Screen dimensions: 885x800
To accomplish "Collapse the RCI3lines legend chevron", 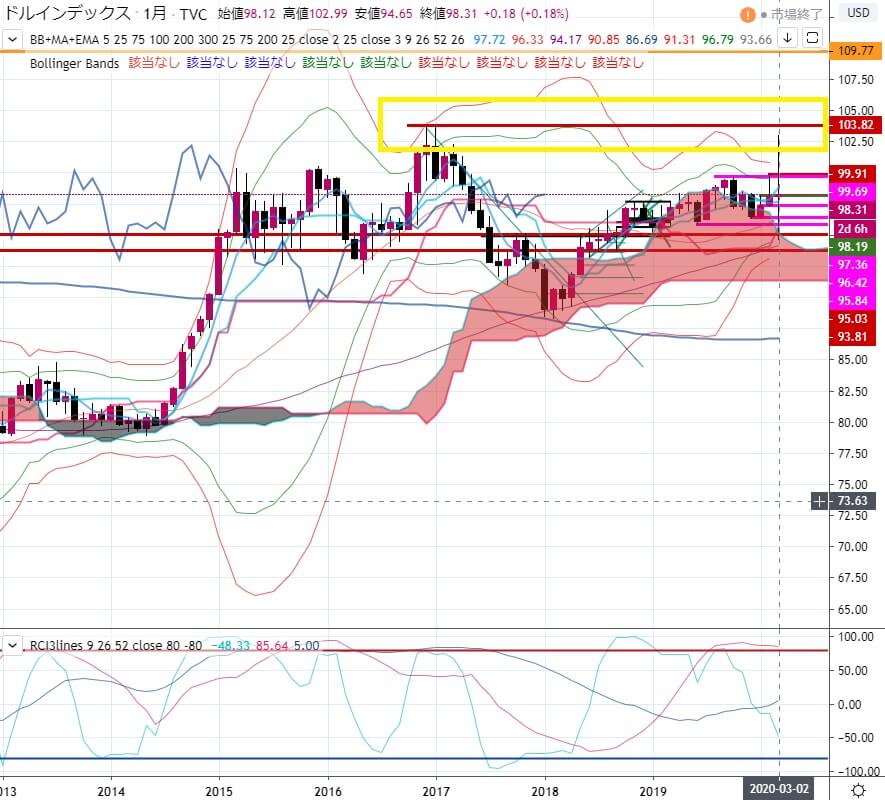I will [12, 645].
